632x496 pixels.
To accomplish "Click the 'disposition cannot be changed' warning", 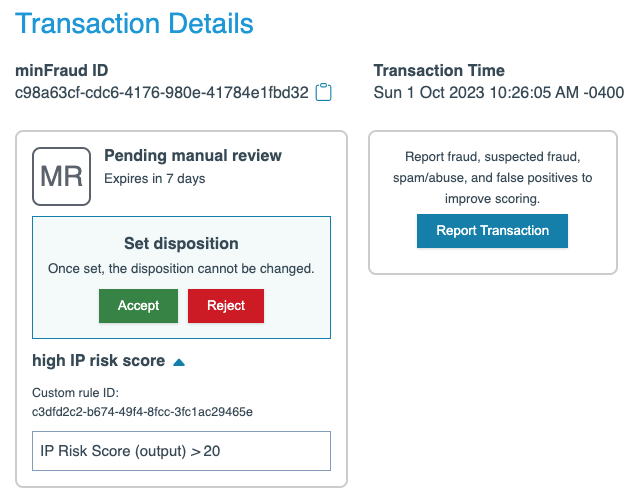I will 181,269.
